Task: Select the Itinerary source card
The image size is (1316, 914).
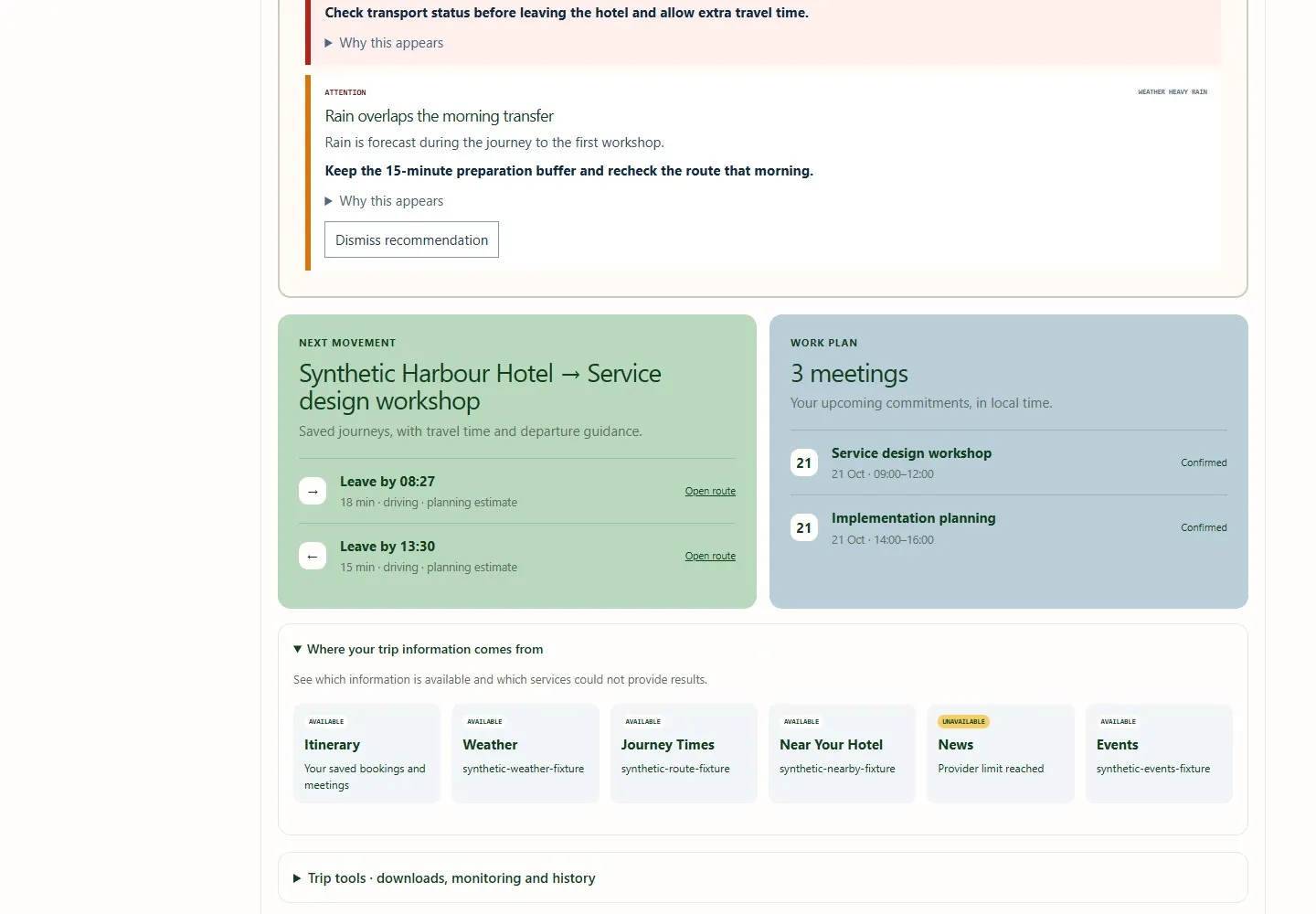Action: coord(366,753)
